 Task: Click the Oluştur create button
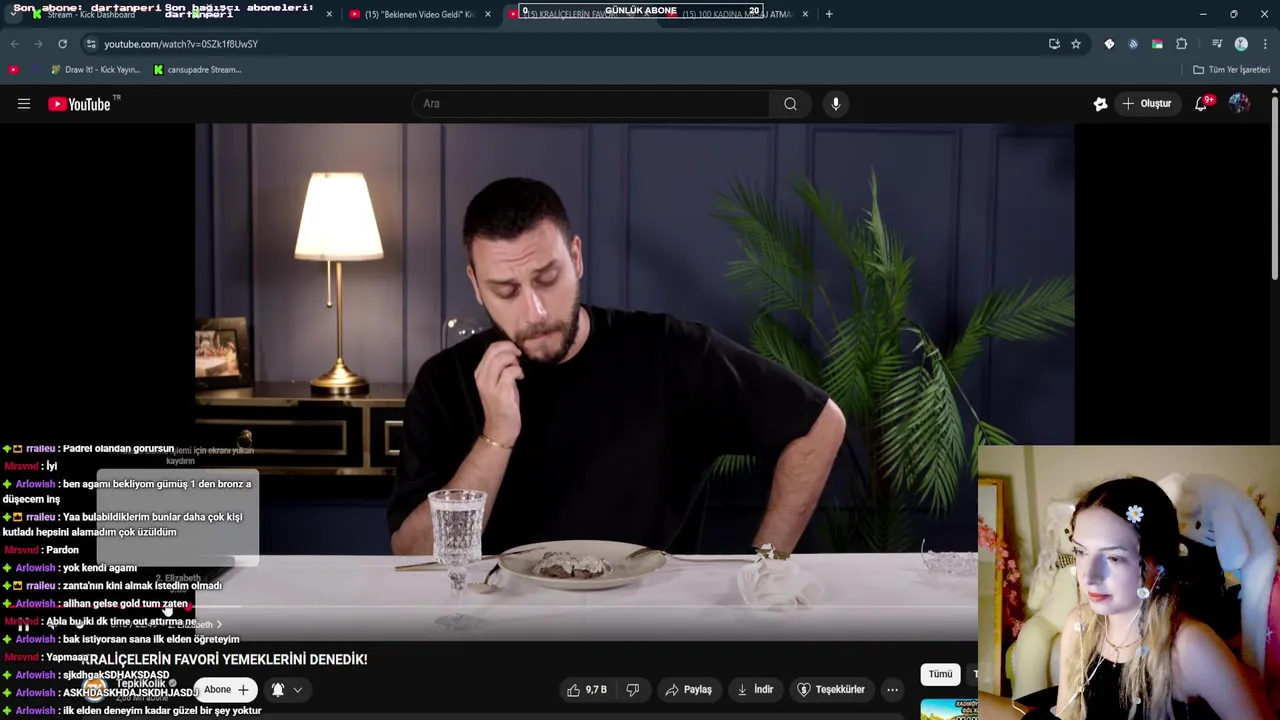[x=1147, y=104]
